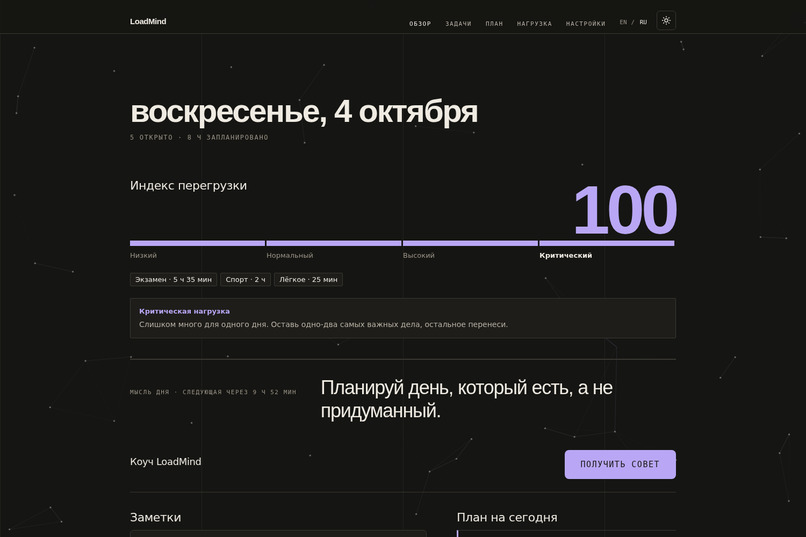Open the LoadMind logo home link
Screen dimensions: 806x537
point(148,21)
